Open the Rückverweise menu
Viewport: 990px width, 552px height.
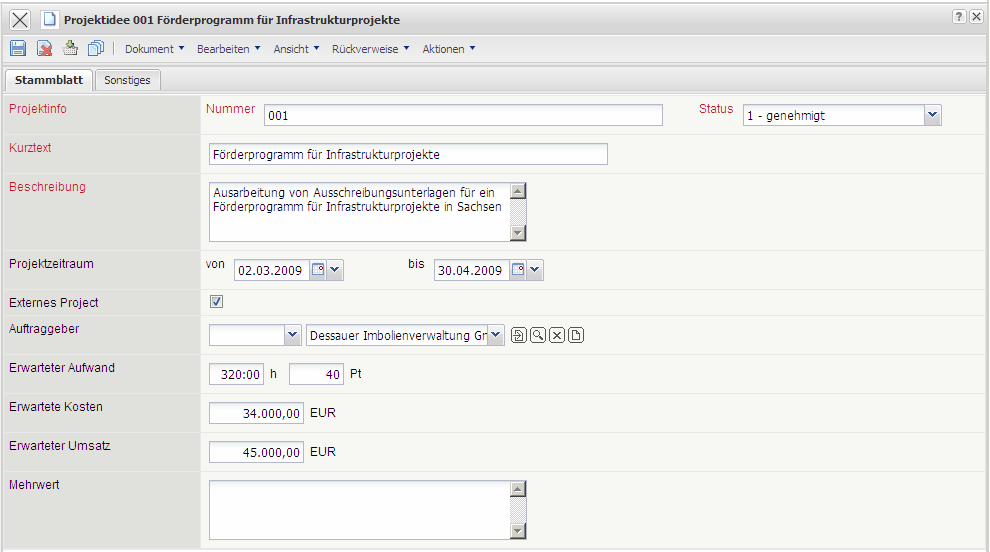[371, 49]
